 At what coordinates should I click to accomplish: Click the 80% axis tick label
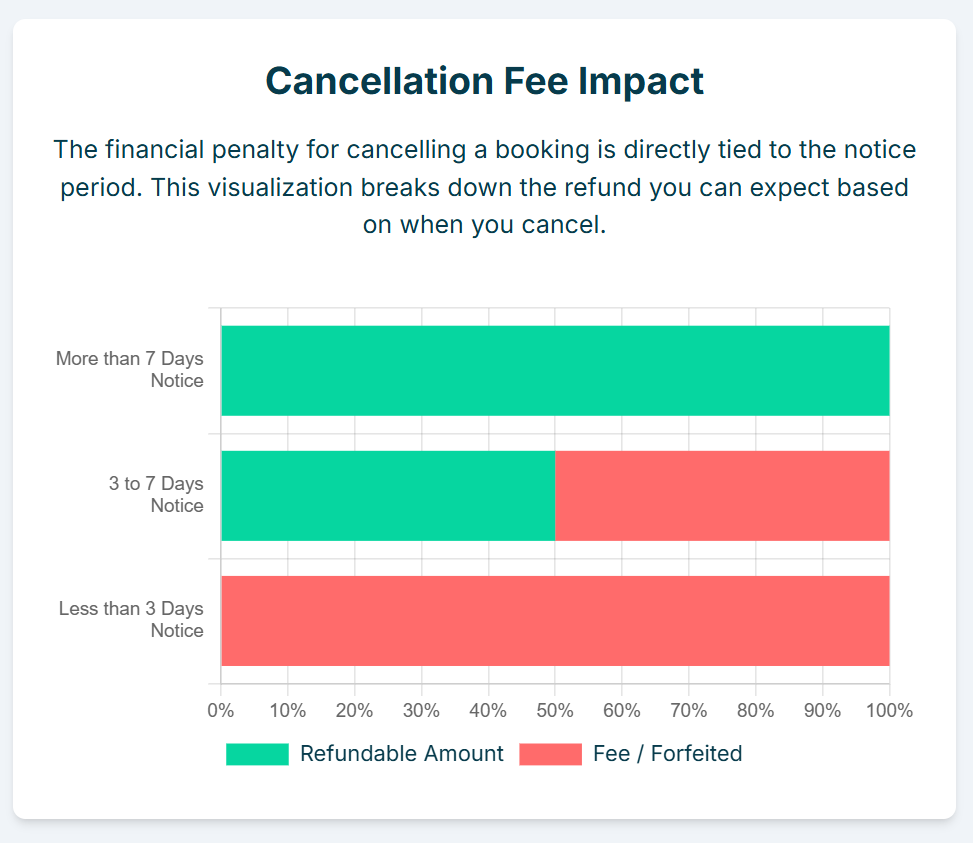(755, 710)
